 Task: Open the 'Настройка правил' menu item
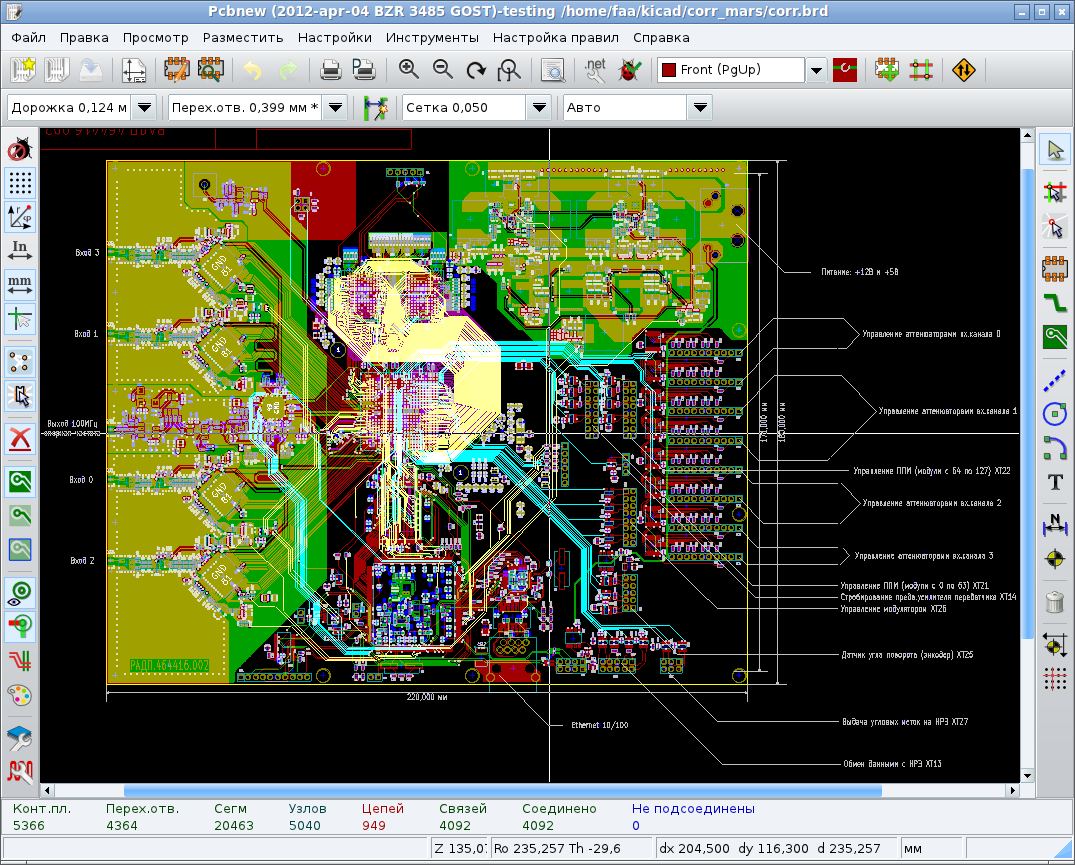click(555, 38)
